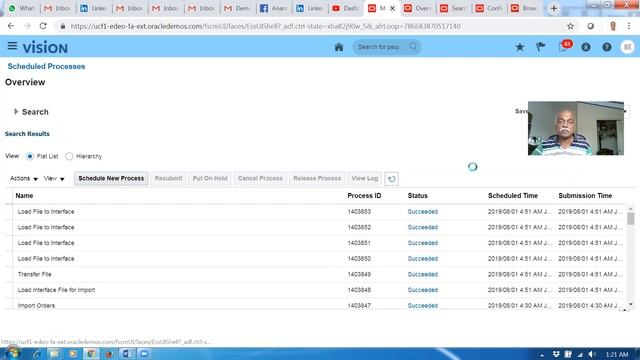The image size is (640, 360).
Task: Open the help question mark icon
Action: pos(607,47)
